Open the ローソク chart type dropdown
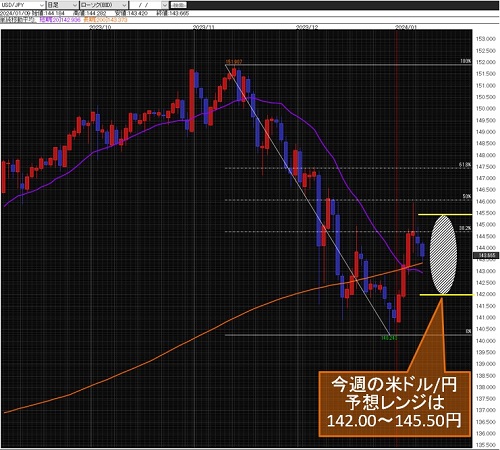This screenshot has height=450, width=500. point(104,5)
